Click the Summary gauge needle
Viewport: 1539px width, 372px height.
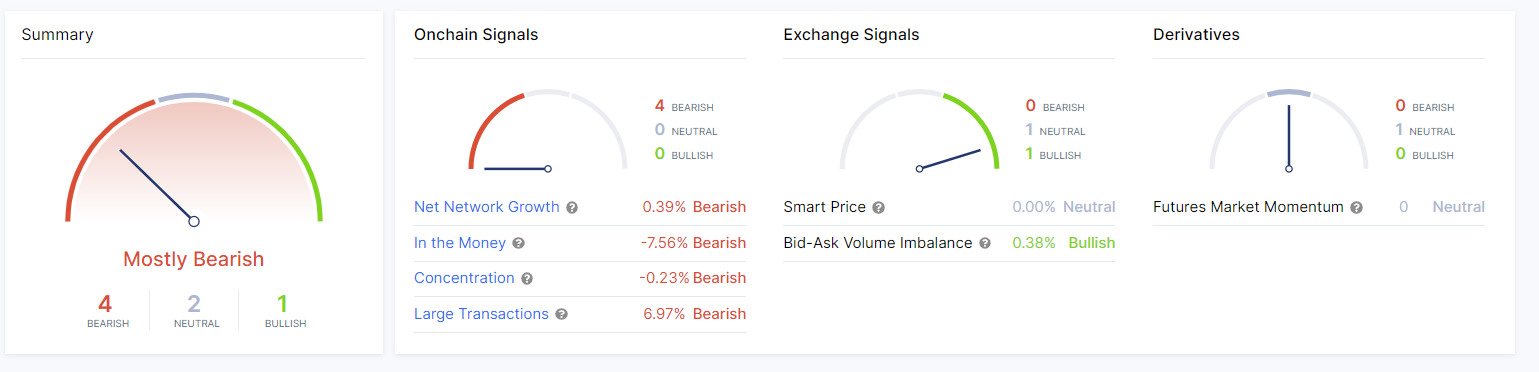pos(157,186)
